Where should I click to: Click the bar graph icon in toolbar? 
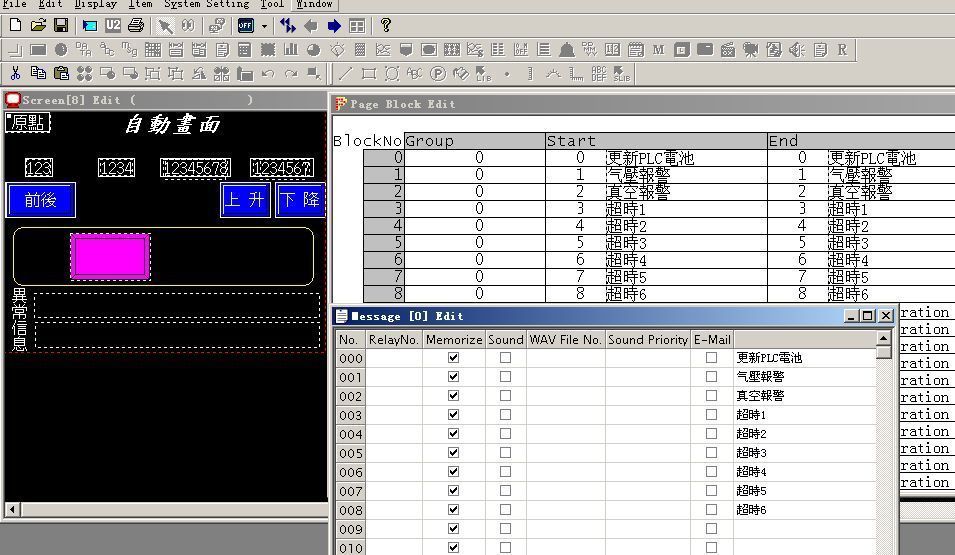(x=291, y=49)
